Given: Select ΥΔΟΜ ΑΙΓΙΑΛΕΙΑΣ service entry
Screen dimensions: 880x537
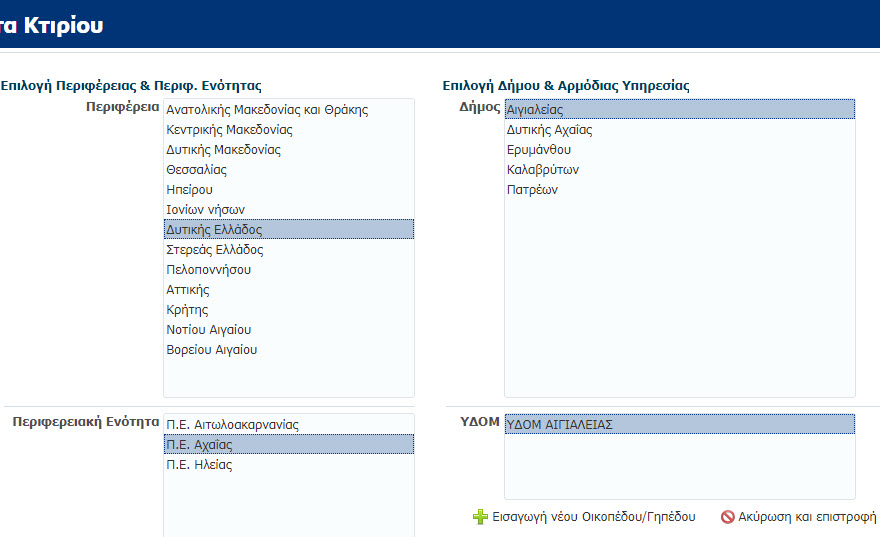Looking at the screenshot, I should tap(680, 424).
